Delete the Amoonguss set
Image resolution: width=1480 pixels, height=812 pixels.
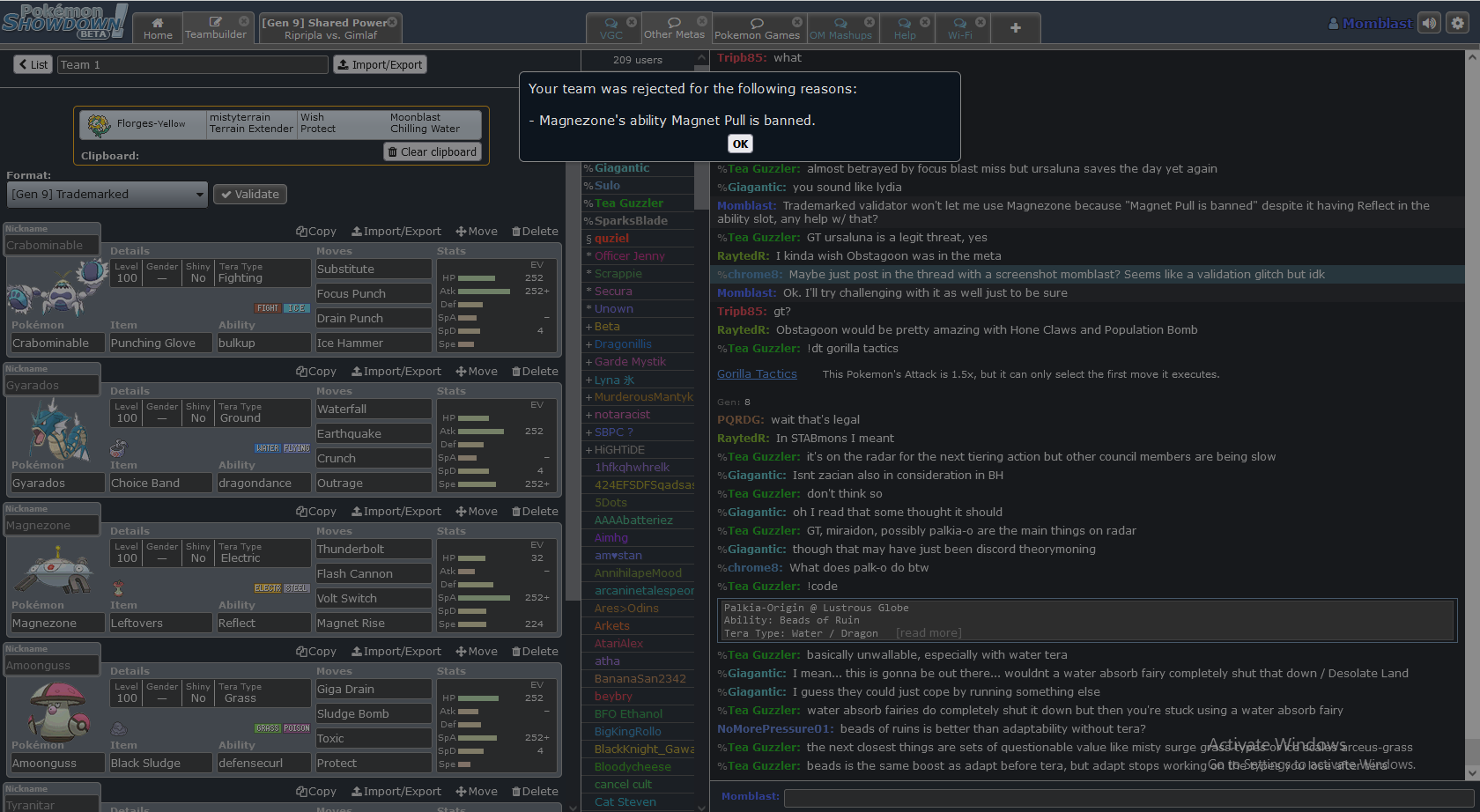click(x=535, y=652)
